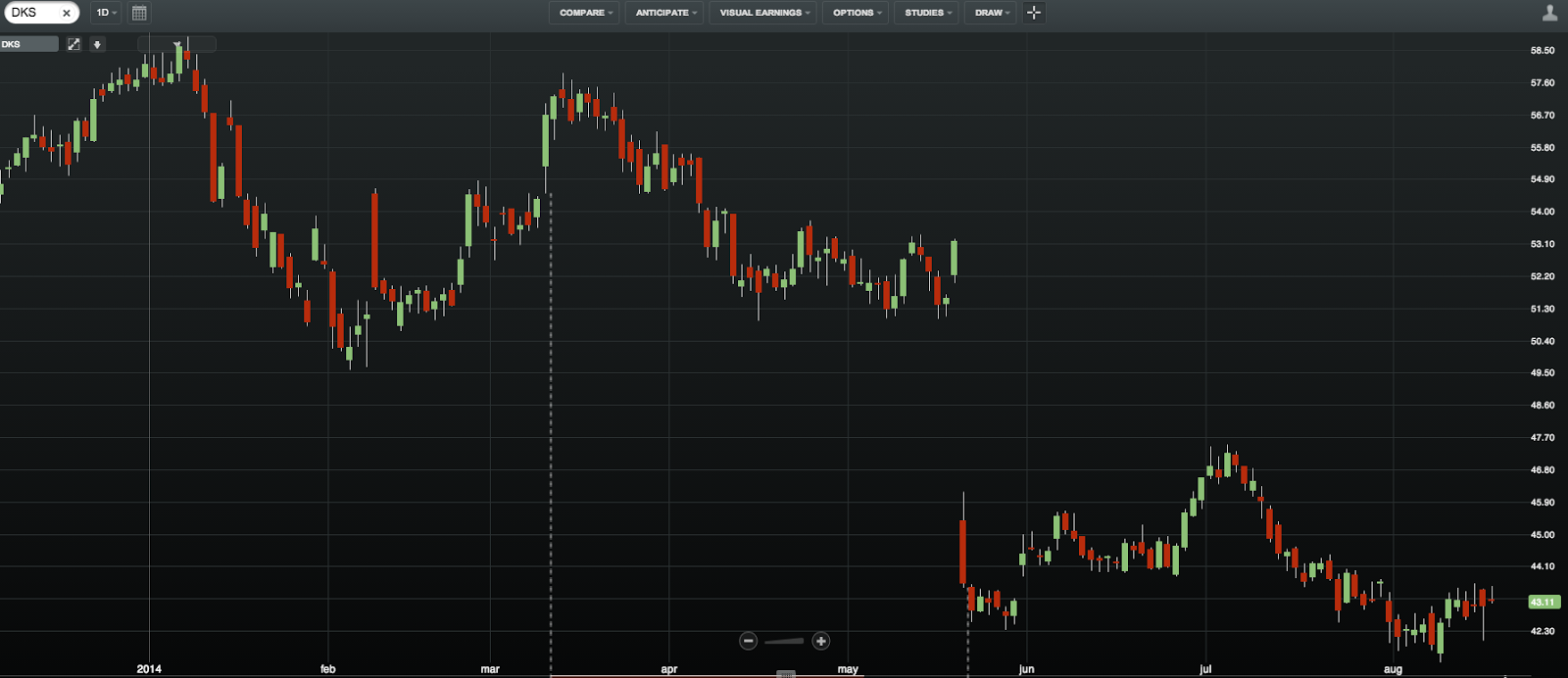Viewport: 1568px width, 678px height.
Task: Clear the DKS symbol with the X button
Action: (x=67, y=13)
